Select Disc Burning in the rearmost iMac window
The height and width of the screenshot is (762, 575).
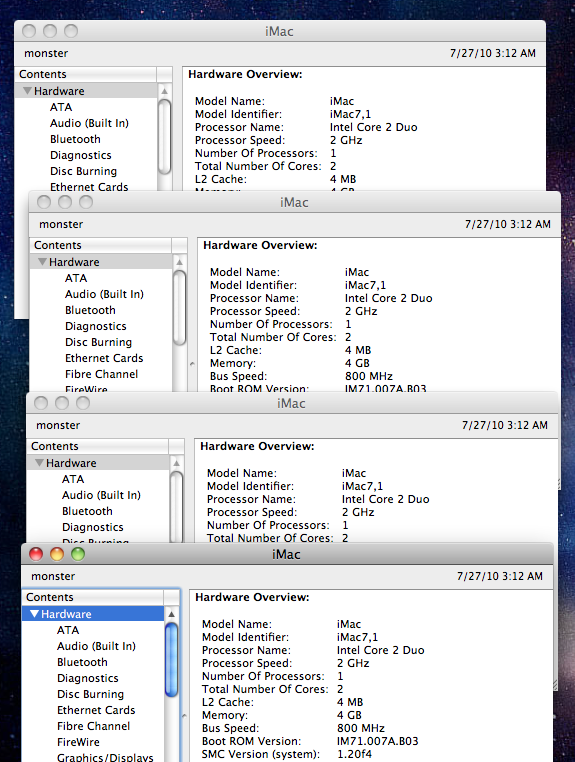coord(83,171)
